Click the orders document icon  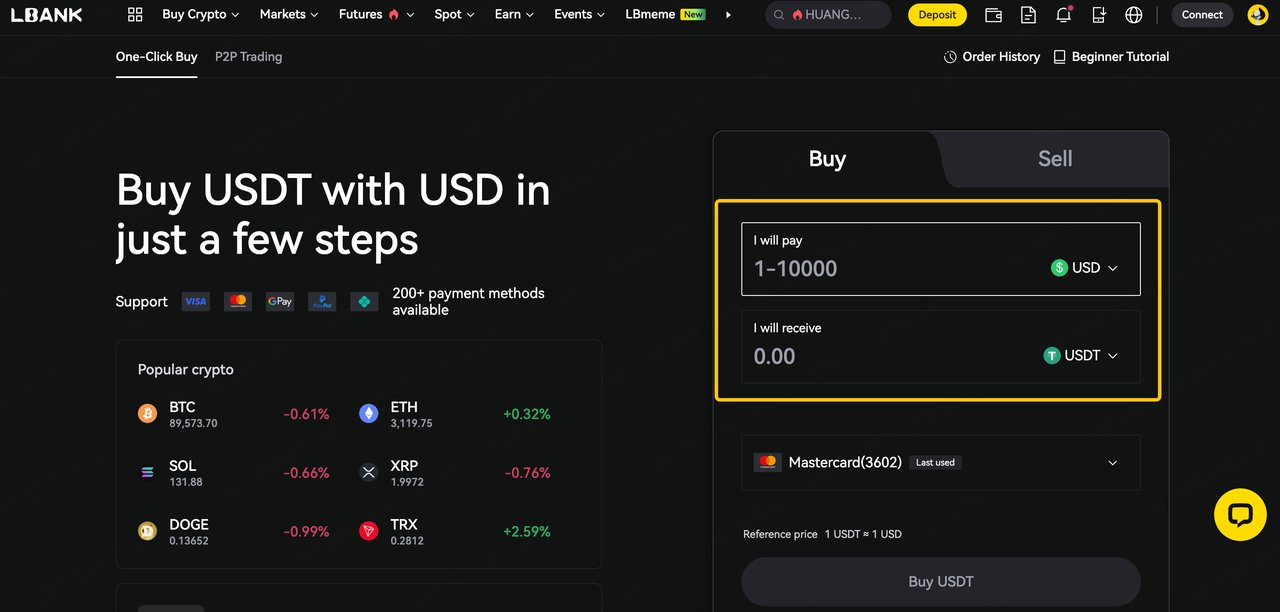1028,15
